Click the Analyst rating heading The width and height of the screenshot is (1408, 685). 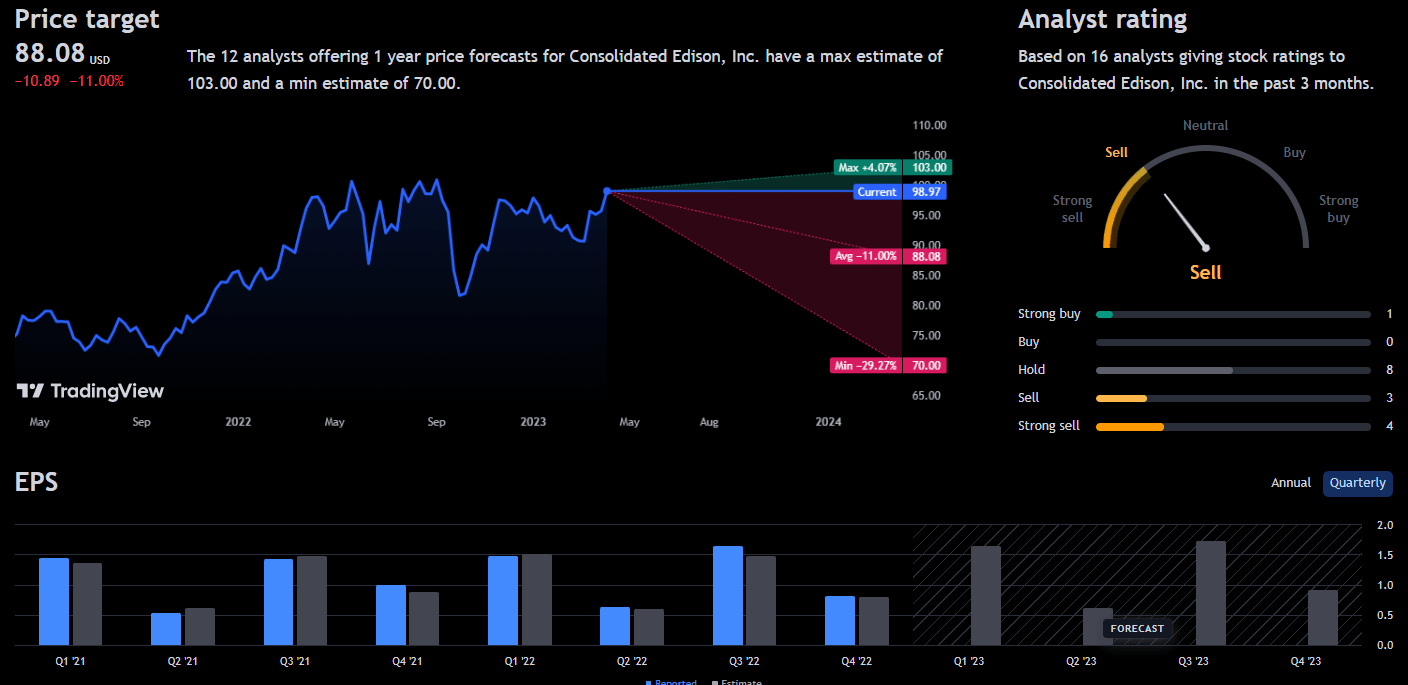[x=1102, y=18]
